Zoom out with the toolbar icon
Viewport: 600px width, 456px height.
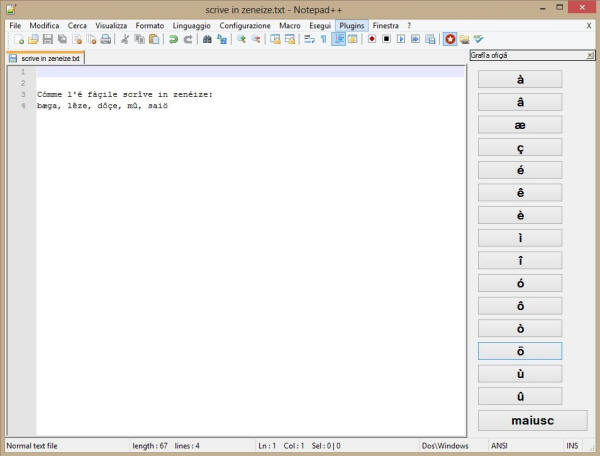point(256,39)
